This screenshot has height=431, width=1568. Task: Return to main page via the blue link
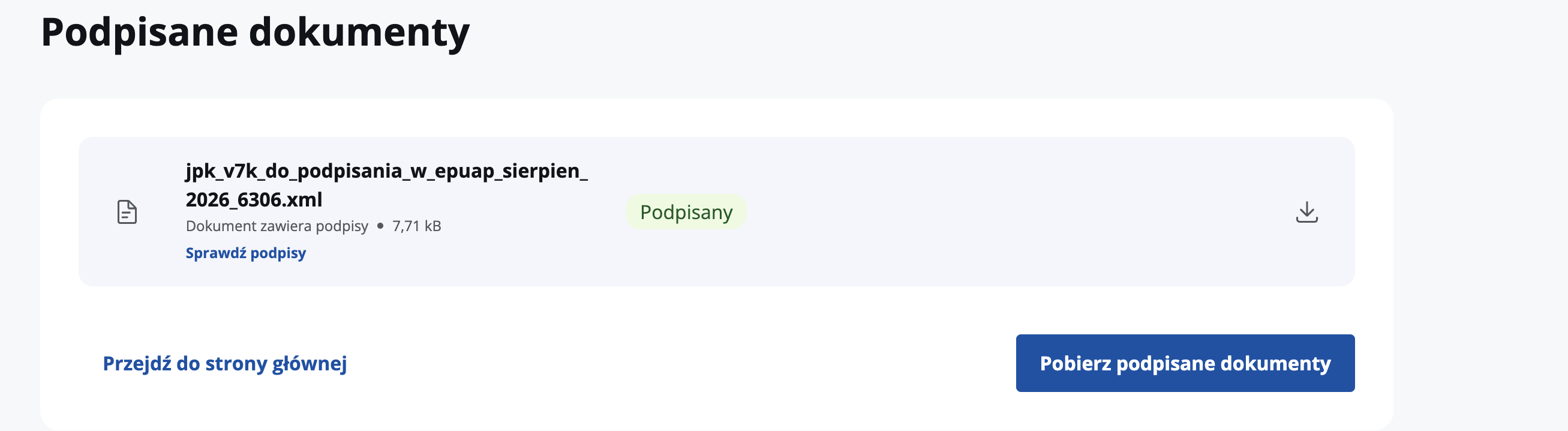point(224,363)
